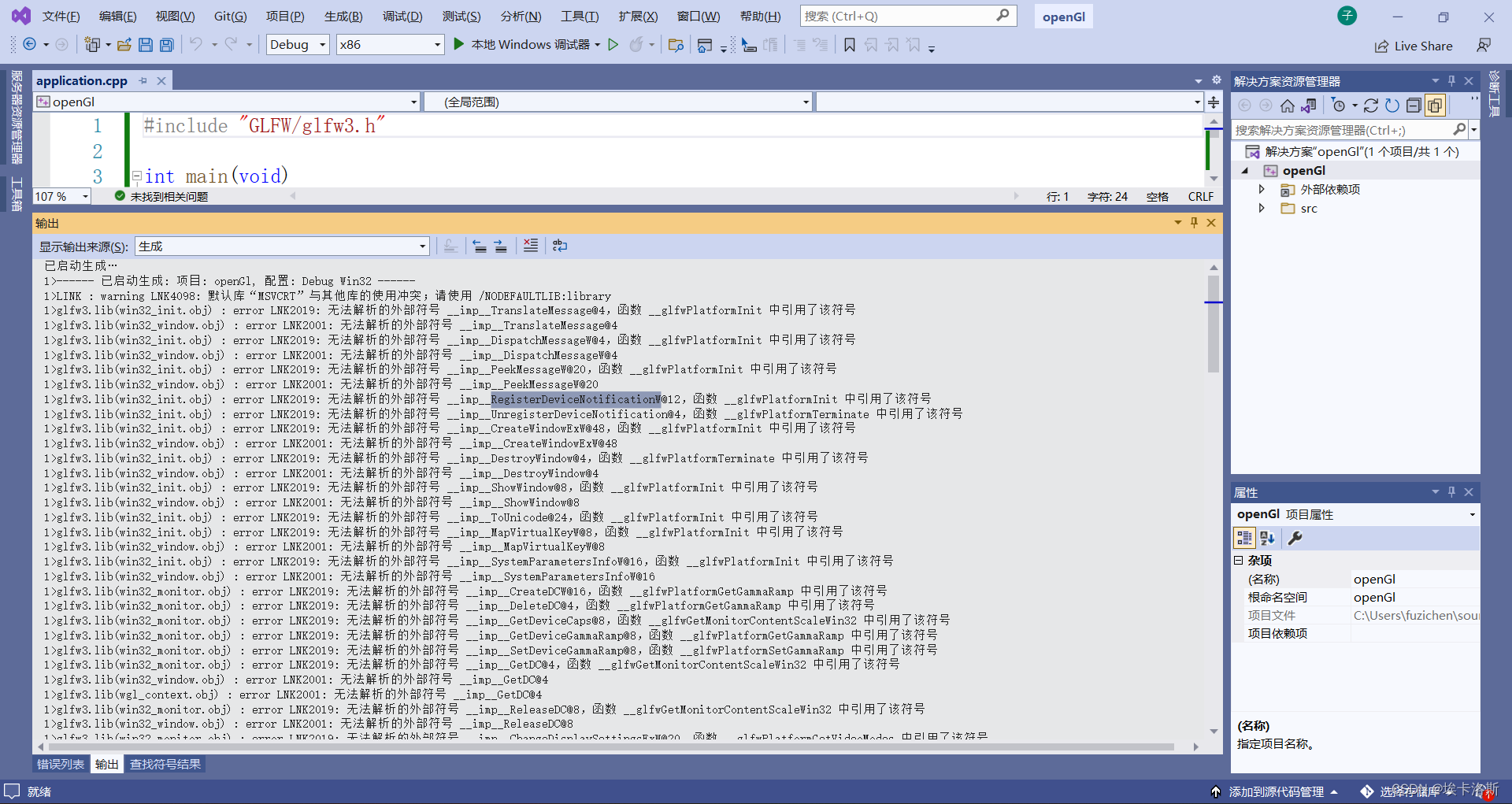Click the bookmark icon in toolbar
This screenshot has height=804, width=1512.
point(850,45)
